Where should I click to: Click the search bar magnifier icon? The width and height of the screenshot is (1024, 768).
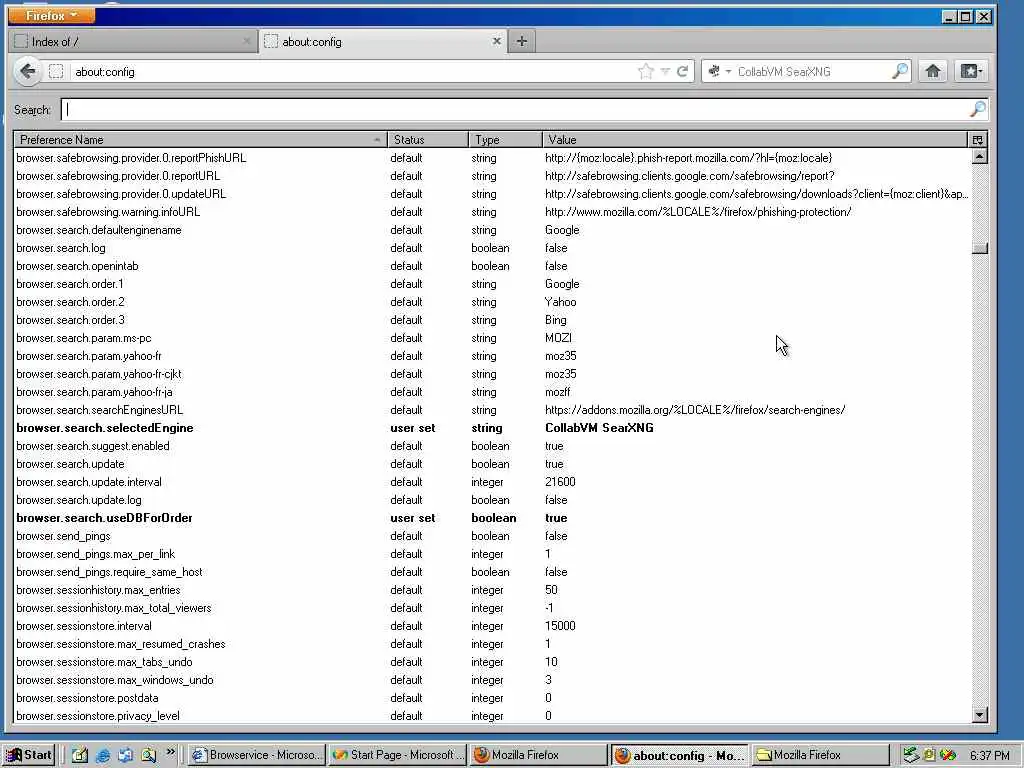900,71
